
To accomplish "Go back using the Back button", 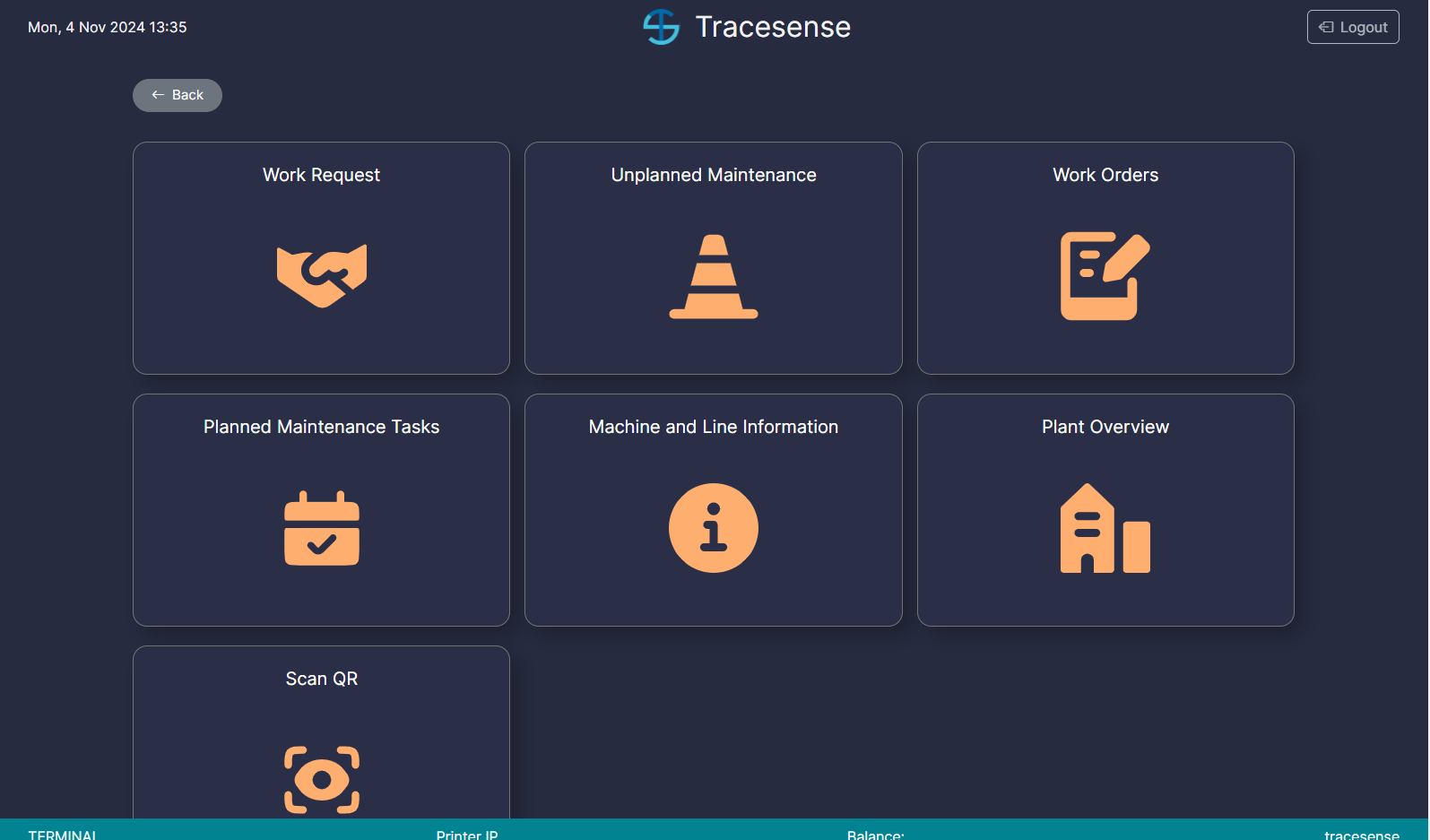I will (x=178, y=95).
